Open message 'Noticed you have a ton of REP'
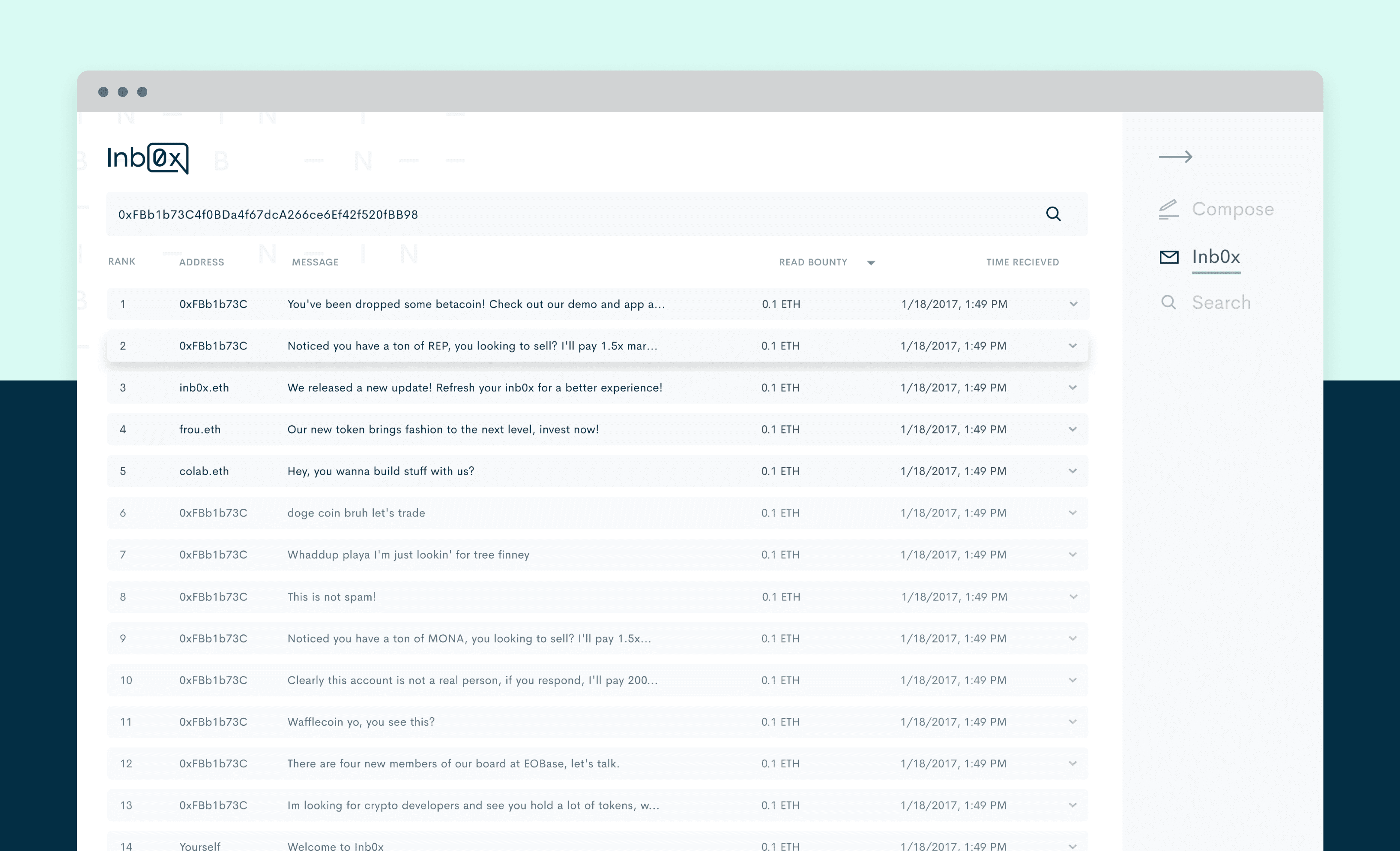Image resolution: width=1400 pixels, height=851 pixels. point(472,346)
